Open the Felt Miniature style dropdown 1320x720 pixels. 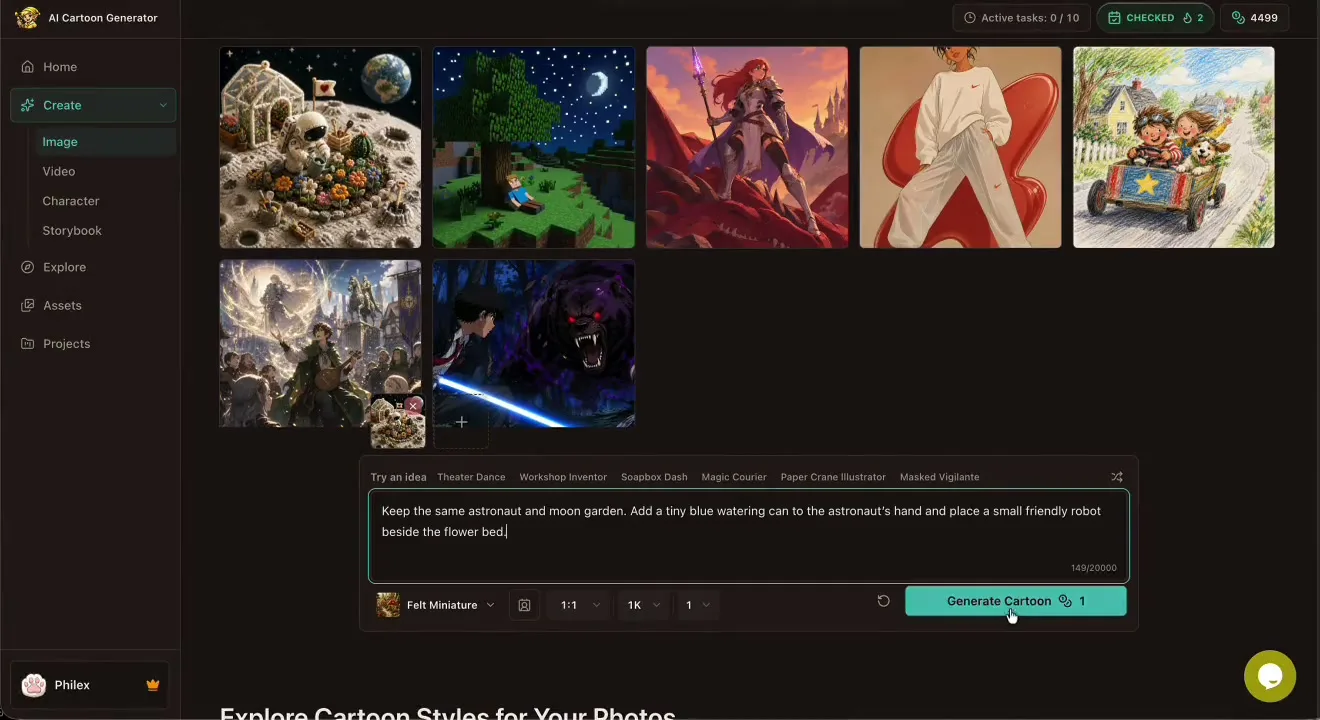(x=436, y=605)
